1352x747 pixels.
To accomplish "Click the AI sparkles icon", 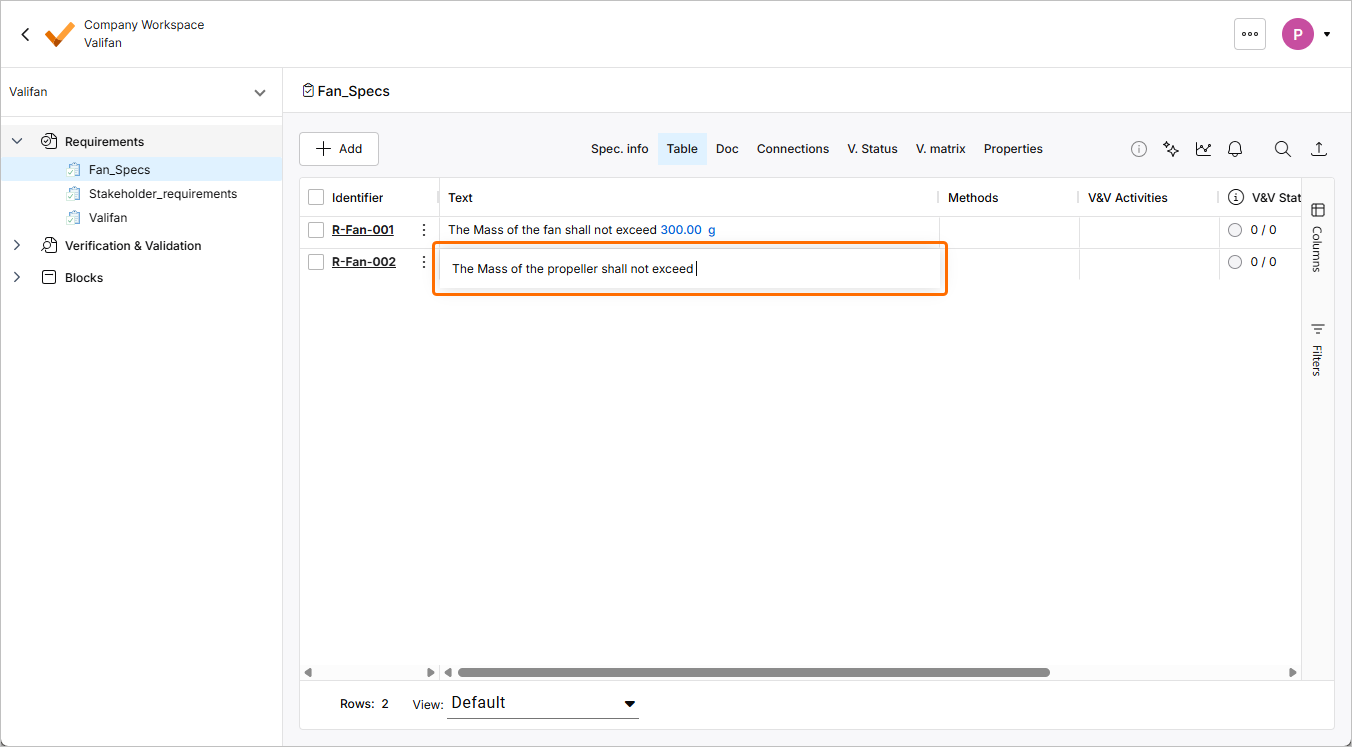I will [1171, 149].
